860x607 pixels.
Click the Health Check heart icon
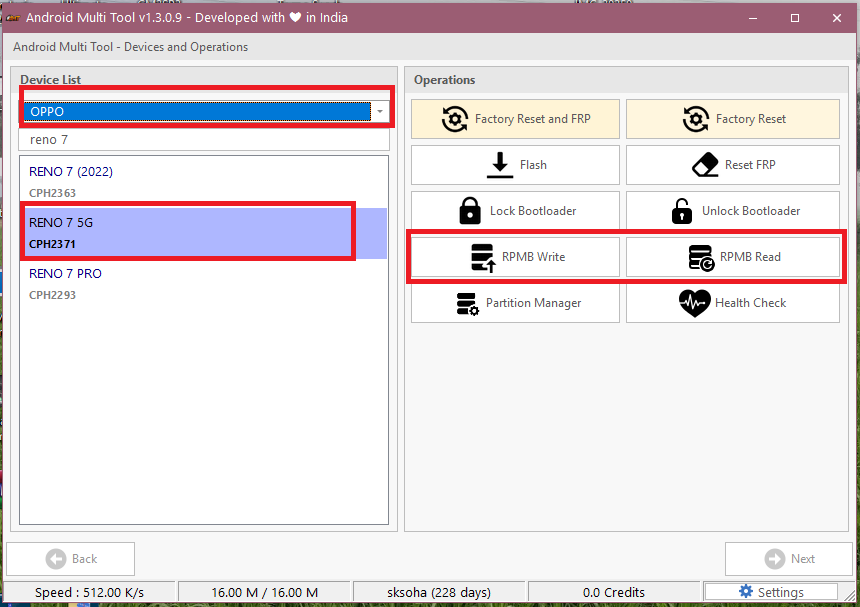tap(694, 303)
